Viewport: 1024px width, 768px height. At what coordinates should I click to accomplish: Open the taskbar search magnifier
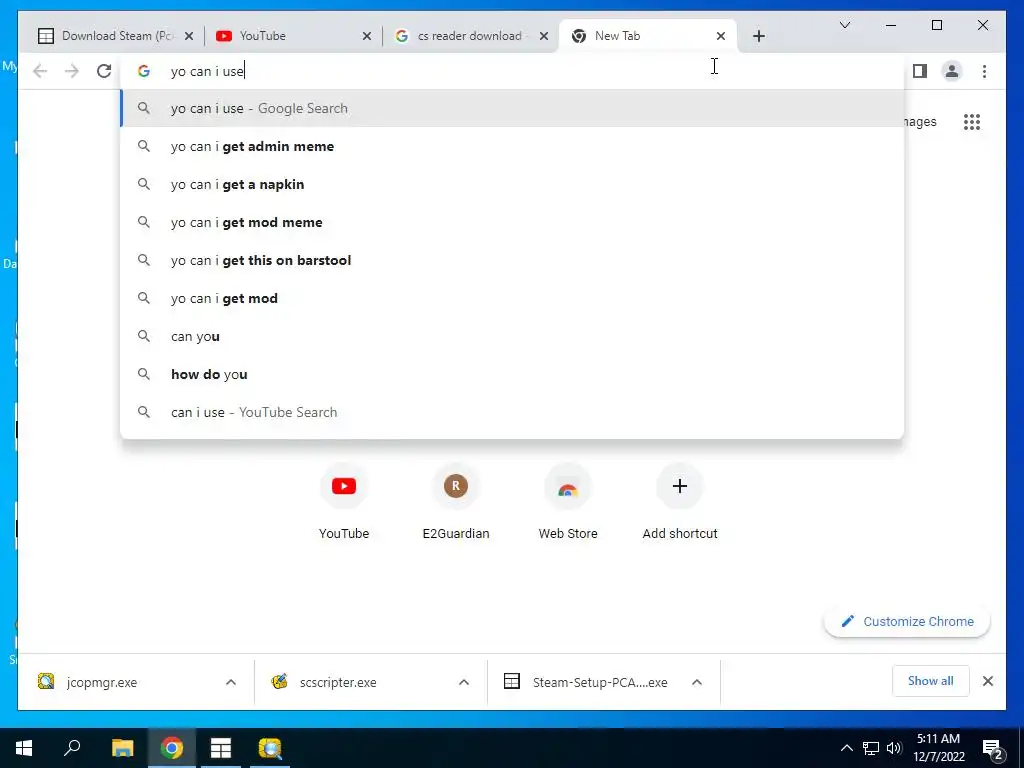(x=72, y=748)
